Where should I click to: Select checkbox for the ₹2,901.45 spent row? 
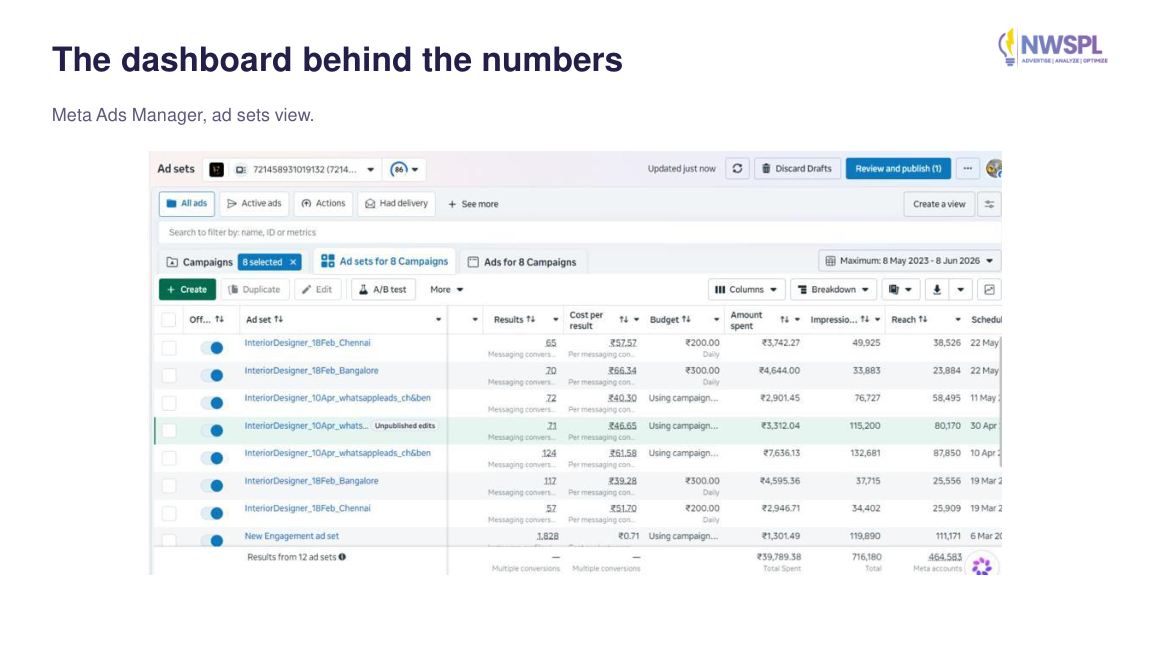click(x=169, y=403)
